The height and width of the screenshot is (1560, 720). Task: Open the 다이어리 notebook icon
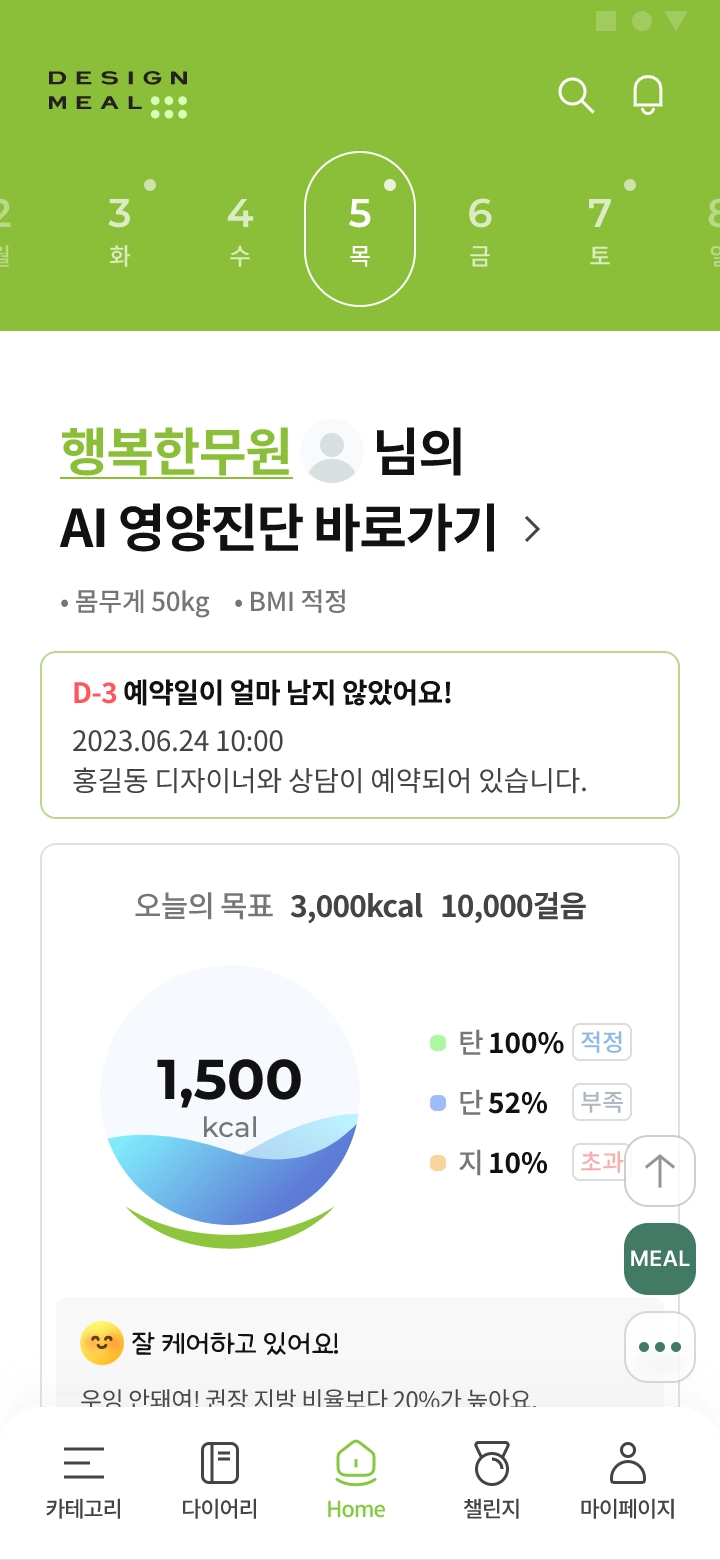click(219, 1478)
